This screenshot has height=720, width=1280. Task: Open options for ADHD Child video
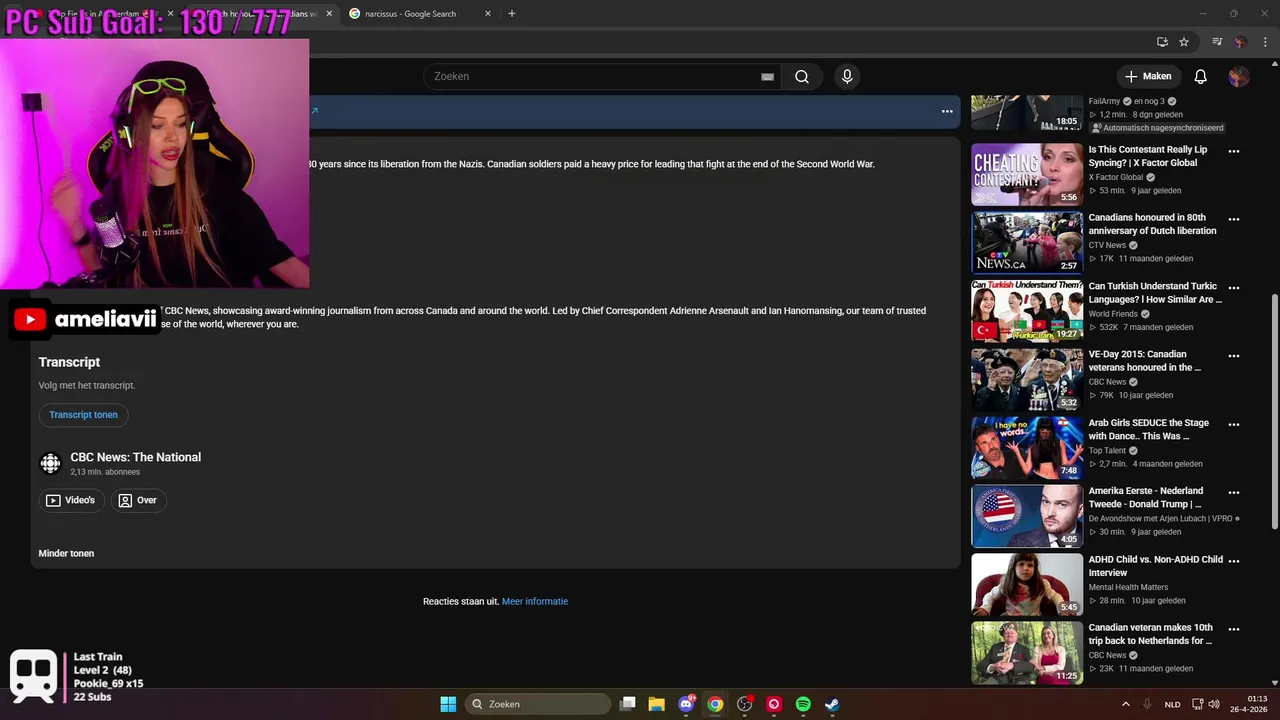tap(1234, 560)
